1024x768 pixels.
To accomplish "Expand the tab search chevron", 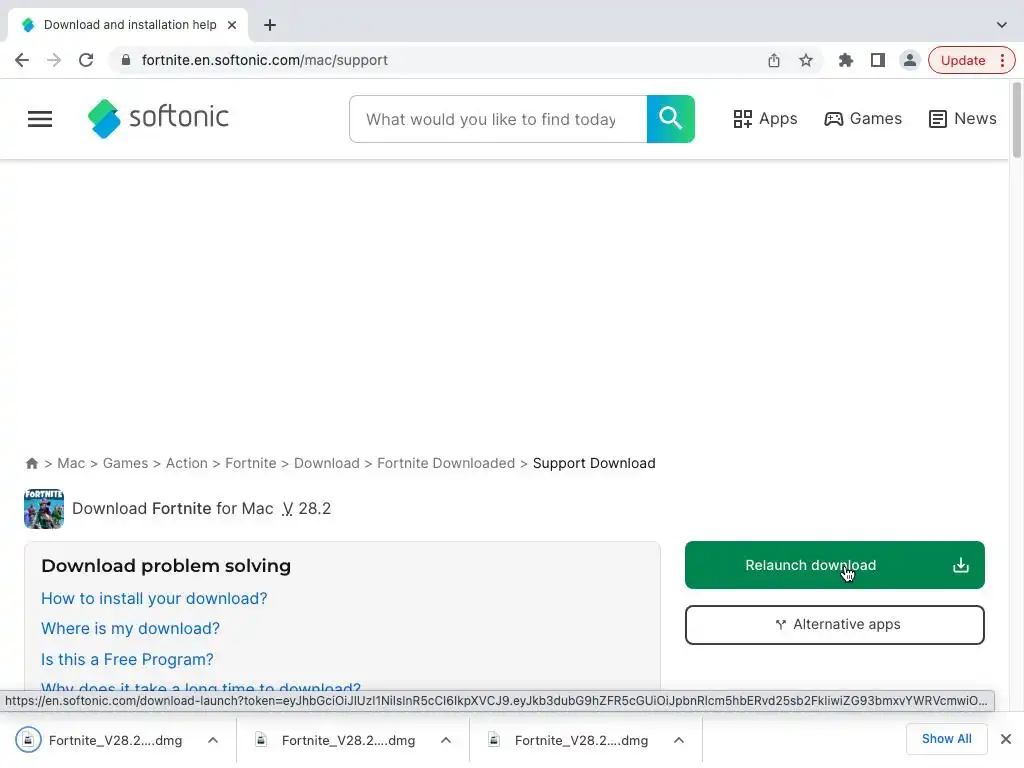I will coord(1001,25).
